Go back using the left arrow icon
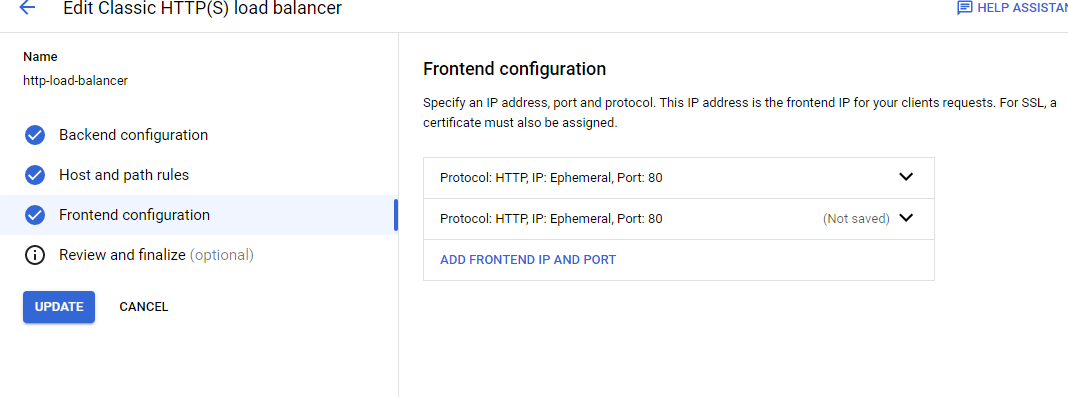 (x=27, y=8)
